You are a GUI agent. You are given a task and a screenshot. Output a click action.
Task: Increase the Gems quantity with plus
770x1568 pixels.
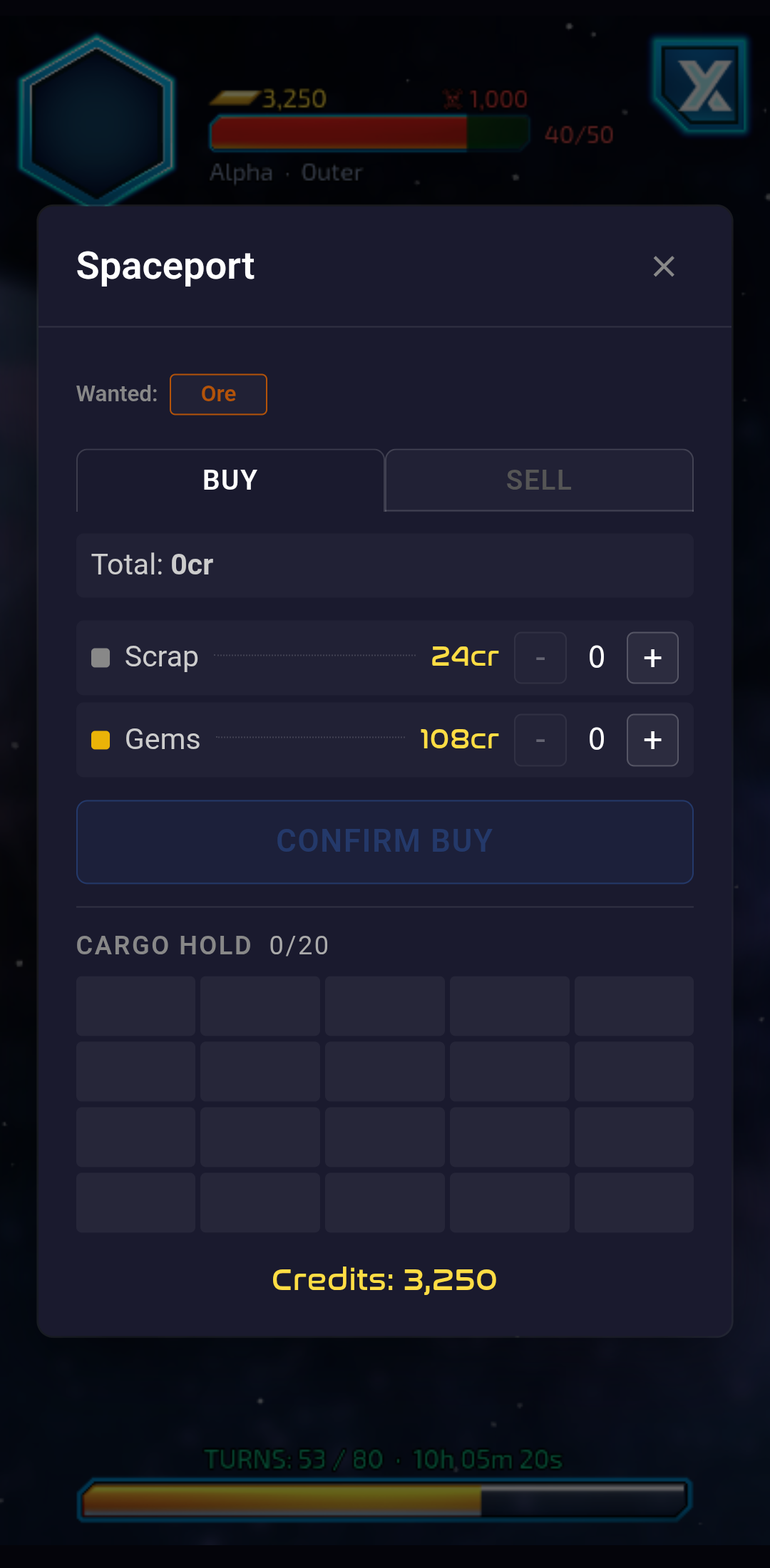(652, 740)
